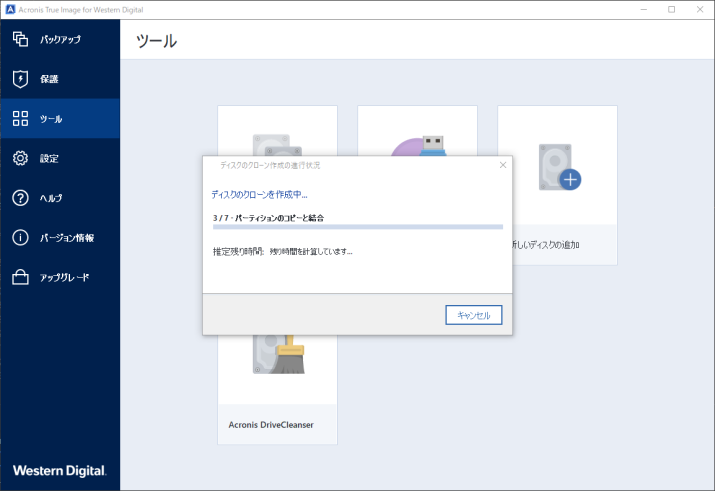Click the add new disk icon
The width and height of the screenshot is (715, 491).
pyautogui.click(x=559, y=166)
